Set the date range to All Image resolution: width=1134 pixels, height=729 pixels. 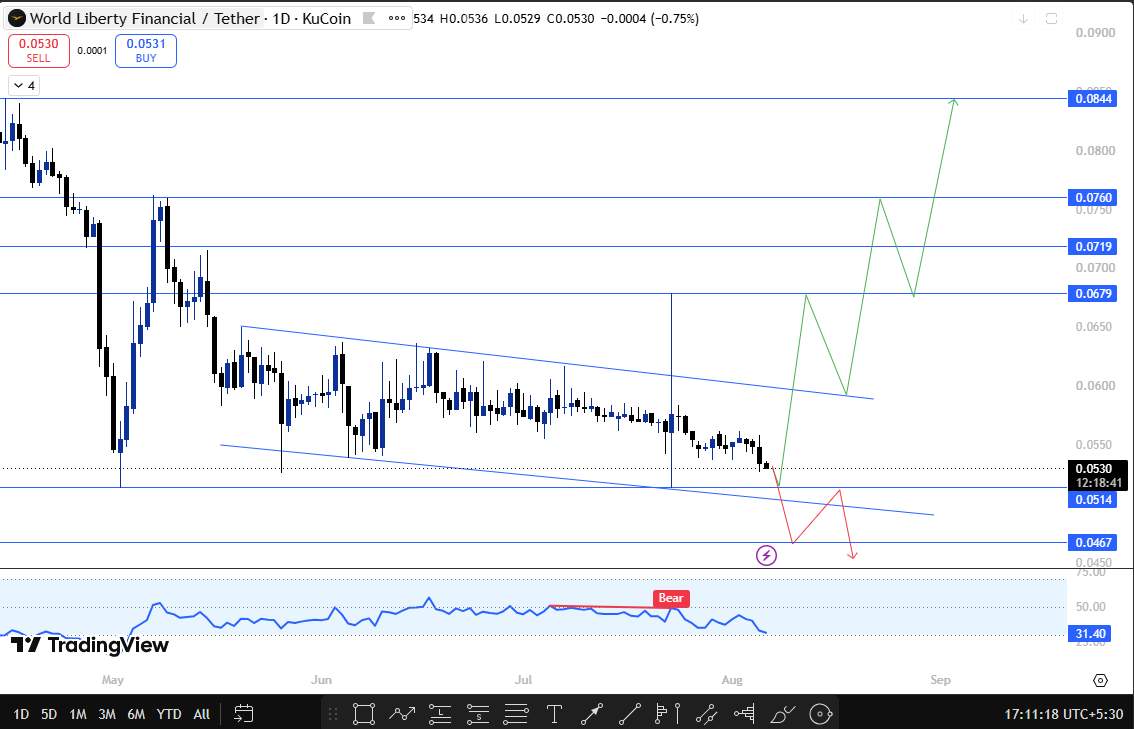coord(202,714)
